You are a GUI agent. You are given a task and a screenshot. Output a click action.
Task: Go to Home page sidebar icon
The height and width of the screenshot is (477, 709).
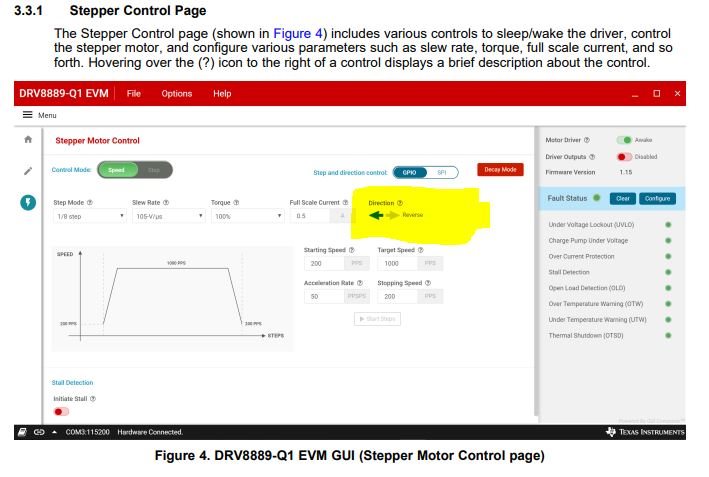28,139
